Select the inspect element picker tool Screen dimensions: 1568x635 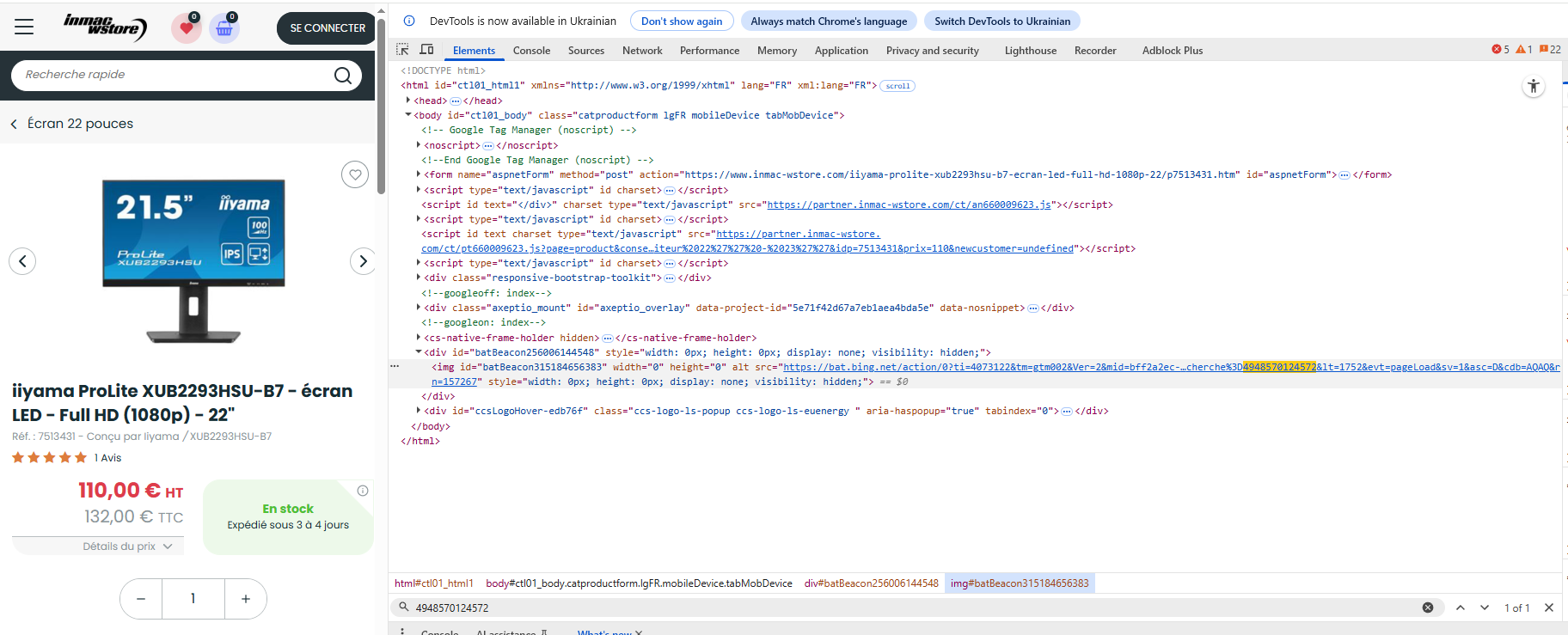click(x=402, y=50)
